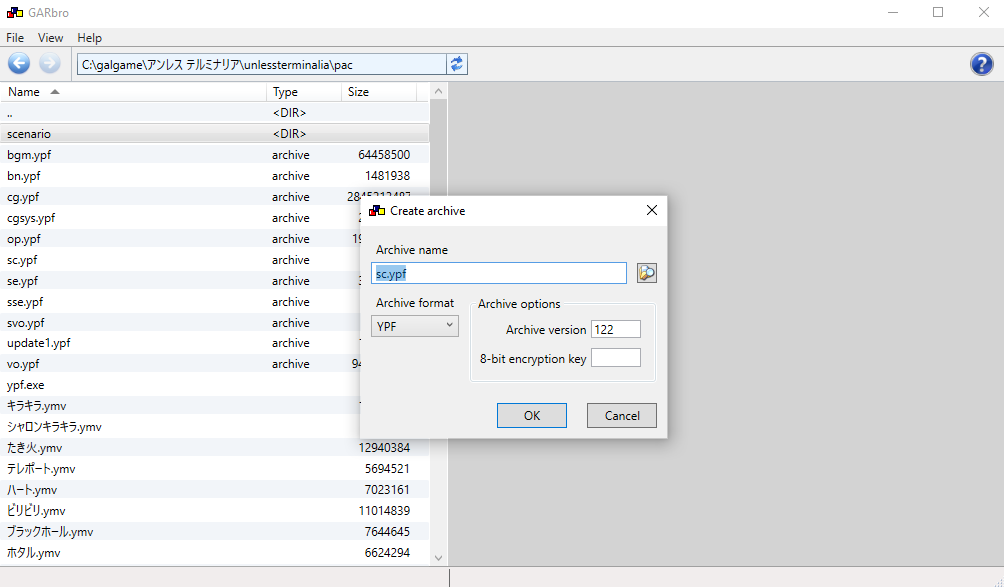Image resolution: width=1004 pixels, height=587 pixels.
Task: Open the View menu
Action: (50, 37)
